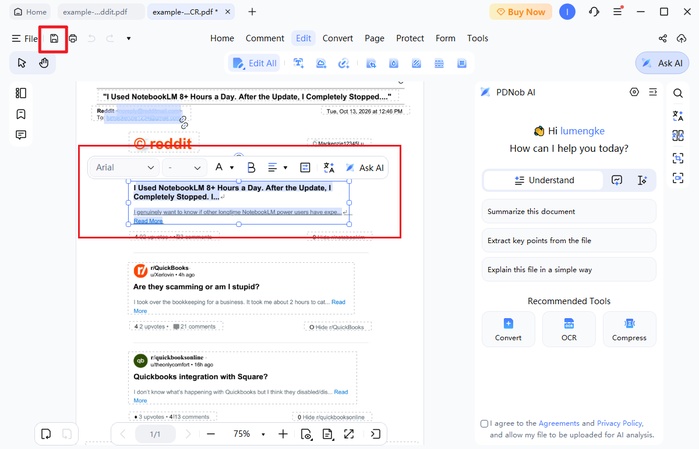The image size is (699, 449).
Task: Switch to the Home ribbon tab
Action: click(x=222, y=38)
